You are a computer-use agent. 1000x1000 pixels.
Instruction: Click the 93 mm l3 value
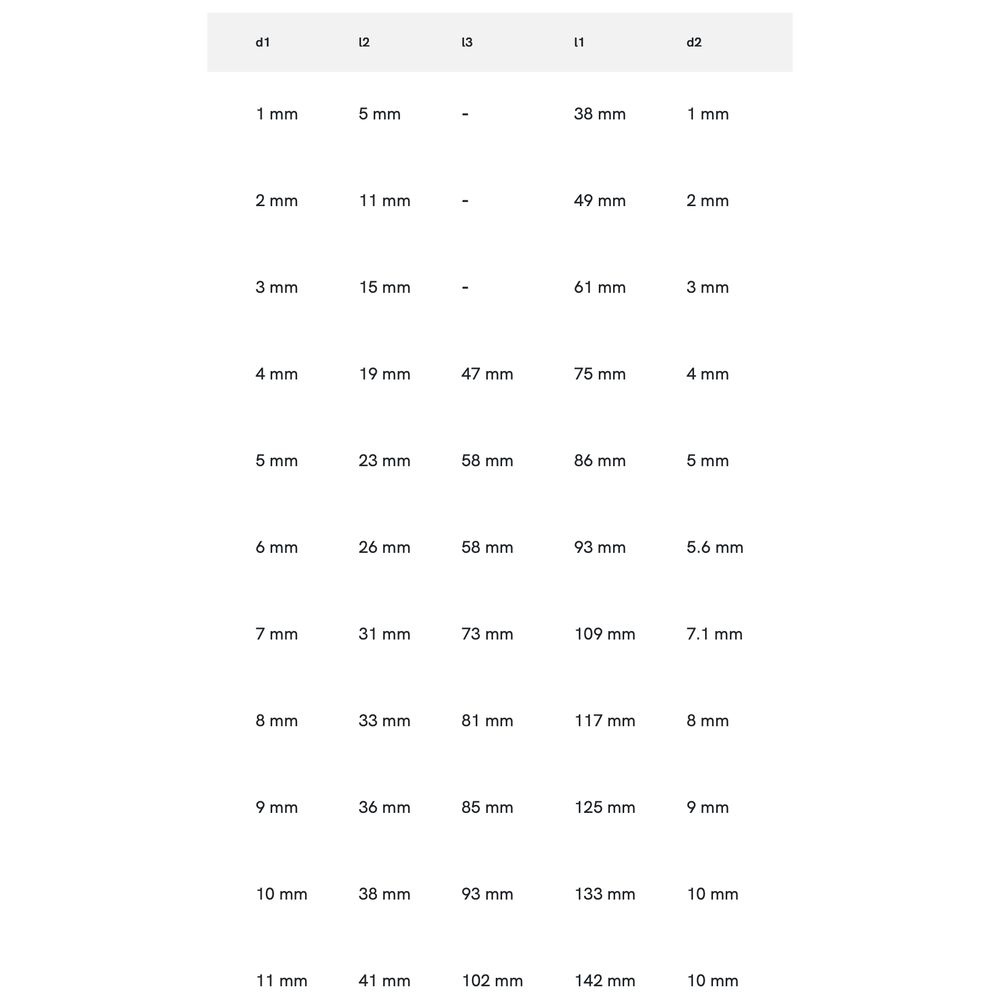tap(487, 894)
